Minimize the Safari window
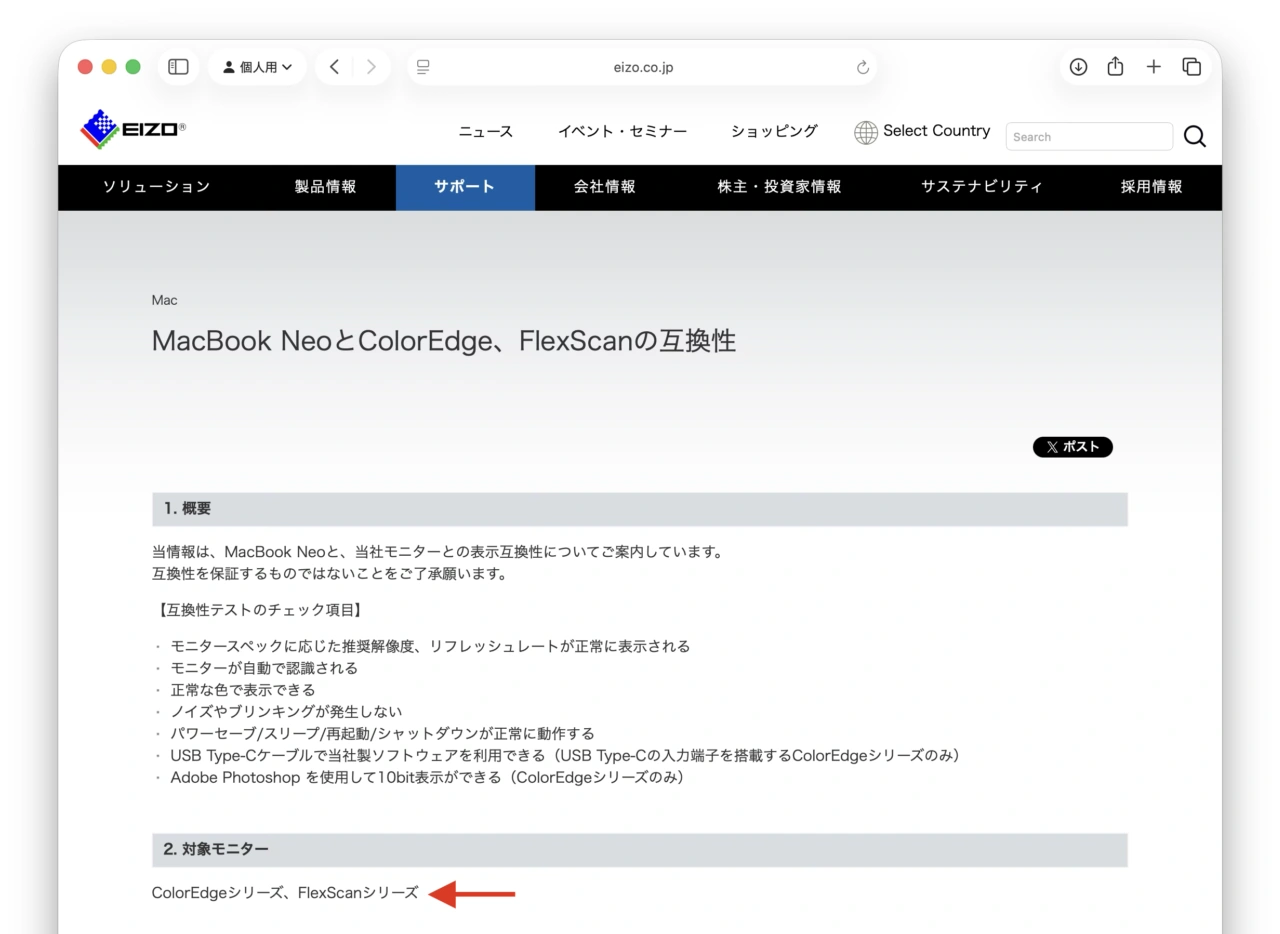Viewport: 1280px width, 934px height. coord(109,67)
